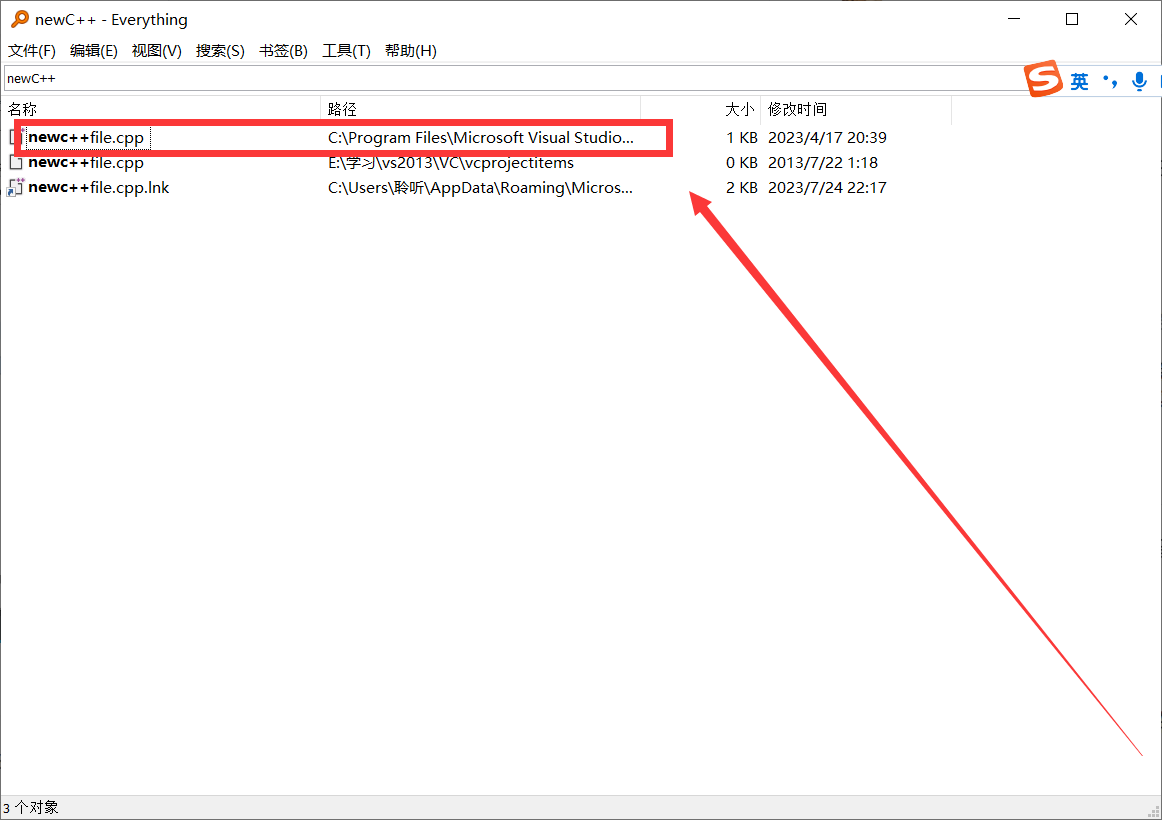
Task: Open the 视图(V) menu
Action: (156, 50)
